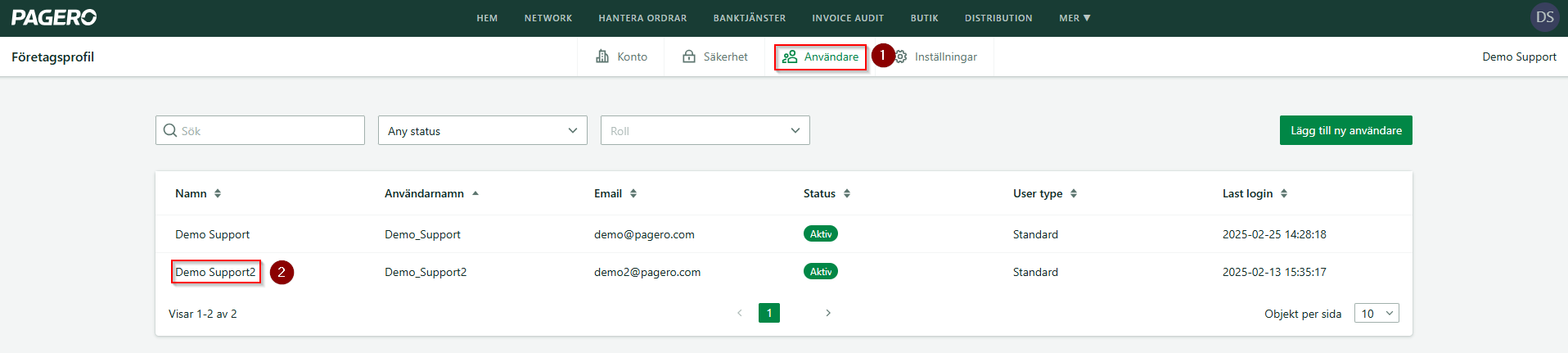Open BANKTJÄNSTER menu item
The width and height of the screenshot is (1568, 353).
(x=750, y=18)
